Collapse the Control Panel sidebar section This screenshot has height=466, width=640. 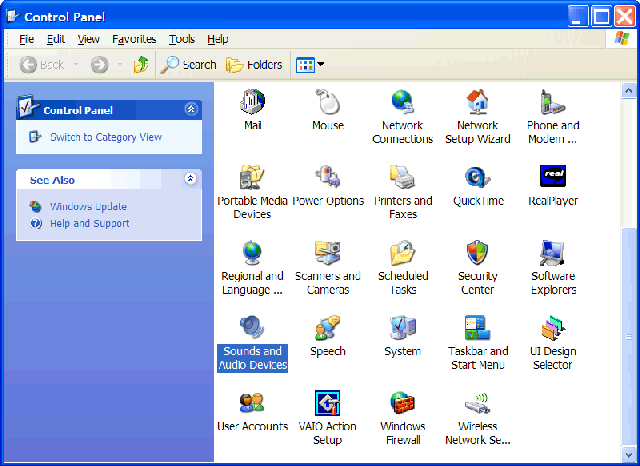click(x=191, y=109)
